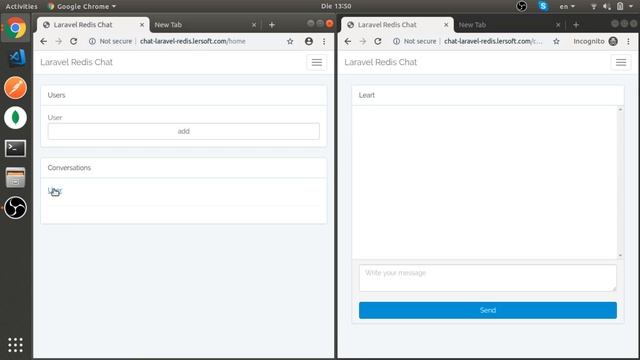
Task: Click the Skype tray icon in top bar
Action: coord(543,6)
